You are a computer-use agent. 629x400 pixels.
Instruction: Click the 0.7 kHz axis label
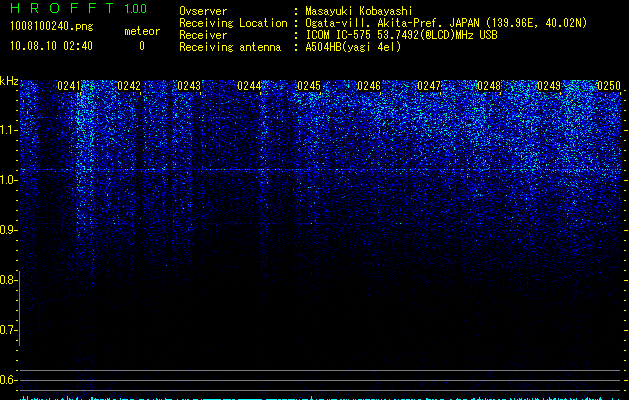coord(9,330)
